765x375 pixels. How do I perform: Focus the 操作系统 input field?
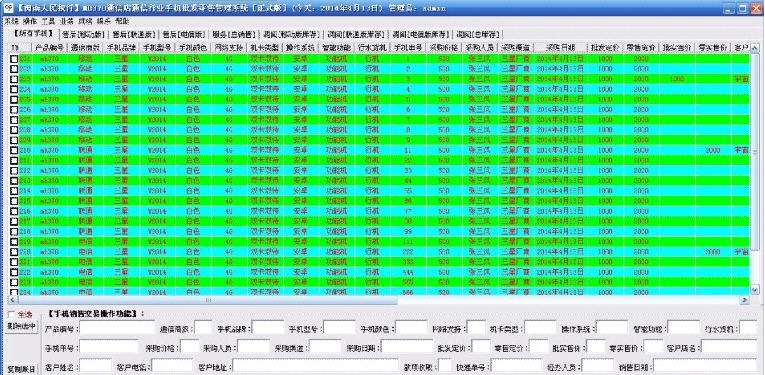tap(612, 328)
